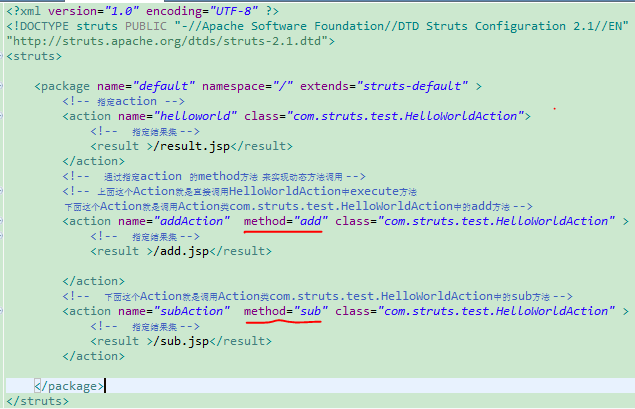Click the <result> opening tag before /add.jsp

pyautogui.click(x=121, y=251)
